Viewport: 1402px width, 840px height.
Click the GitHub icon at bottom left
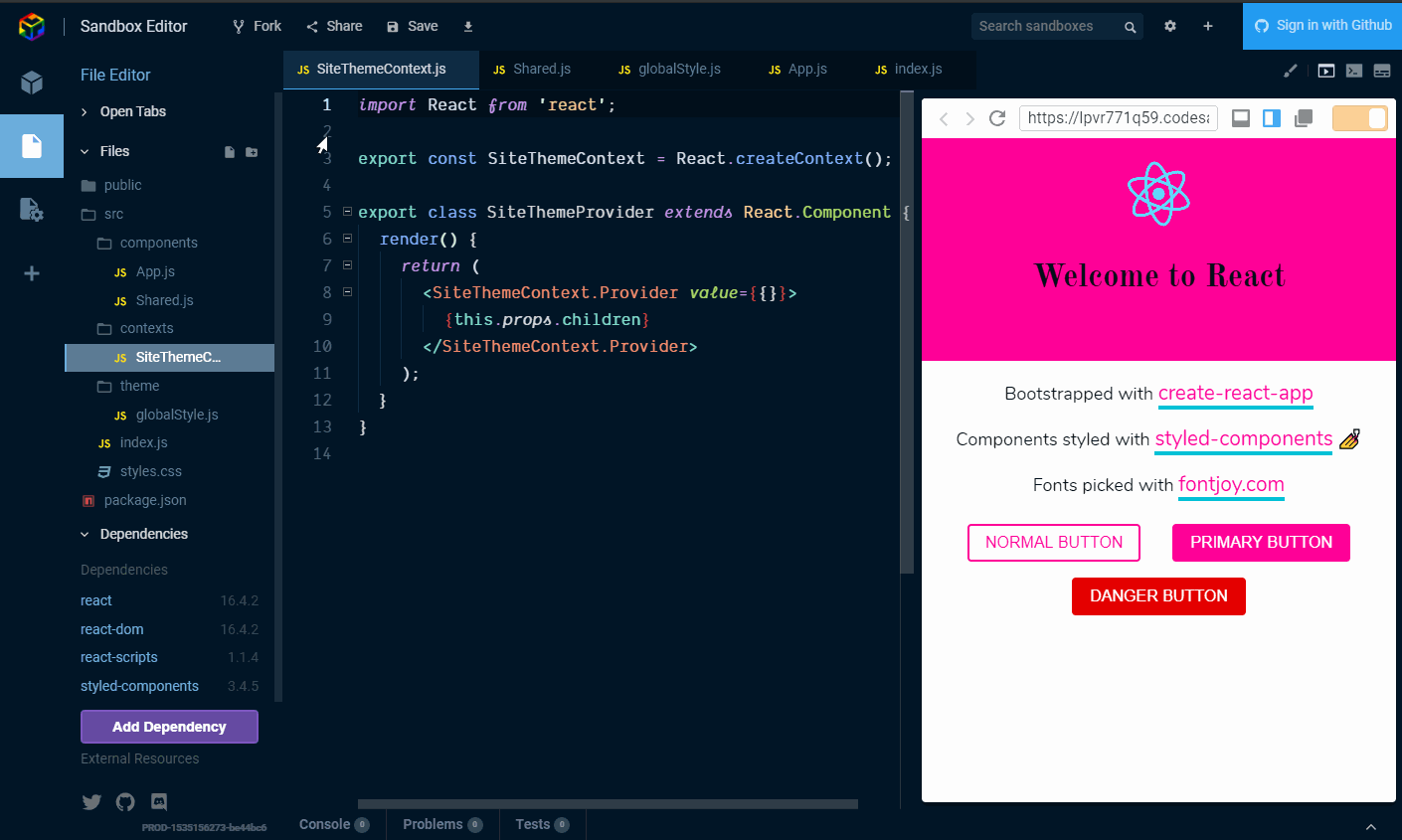pyautogui.click(x=125, y=802)
